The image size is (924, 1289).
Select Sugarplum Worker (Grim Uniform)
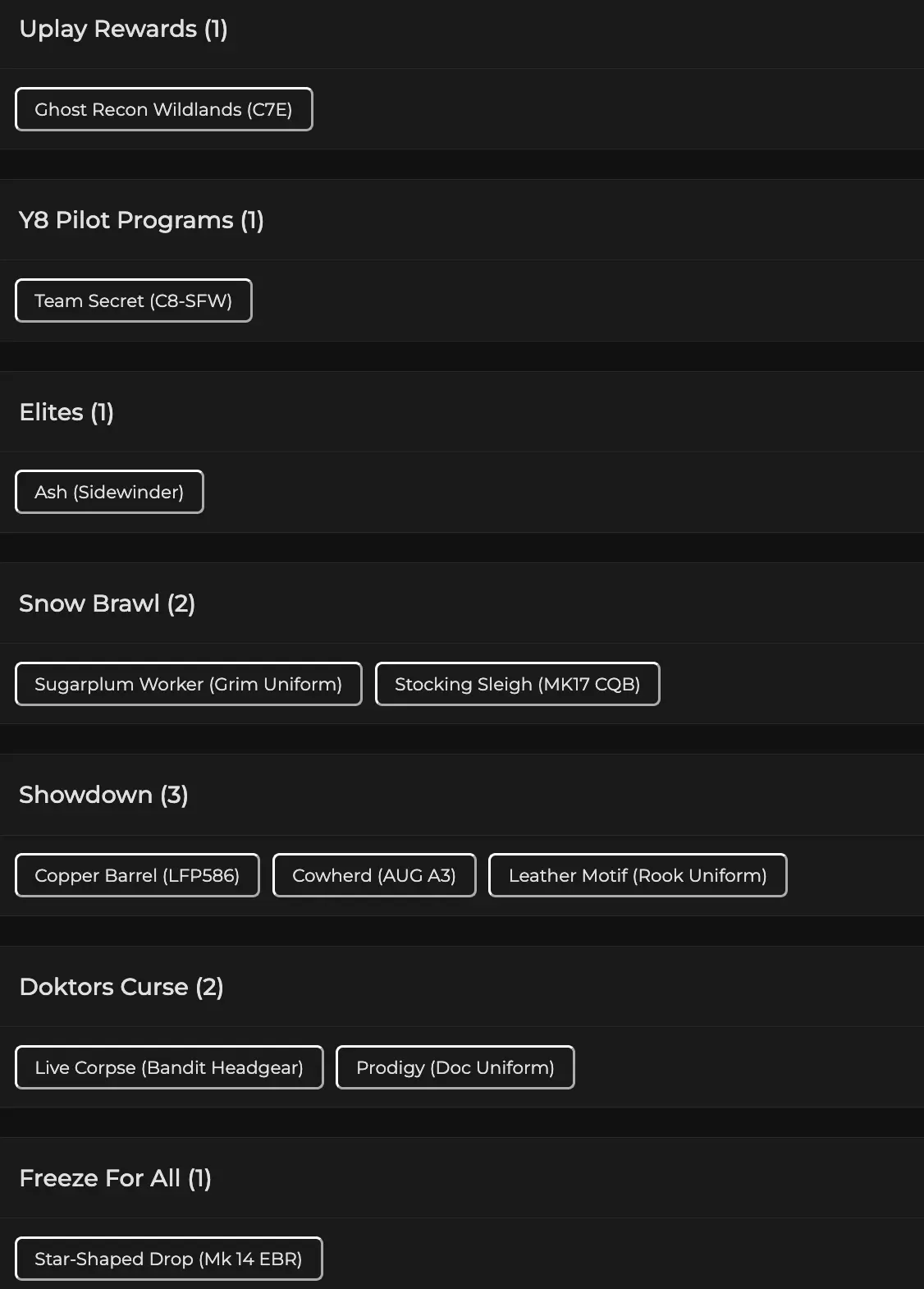coord(188,684)
